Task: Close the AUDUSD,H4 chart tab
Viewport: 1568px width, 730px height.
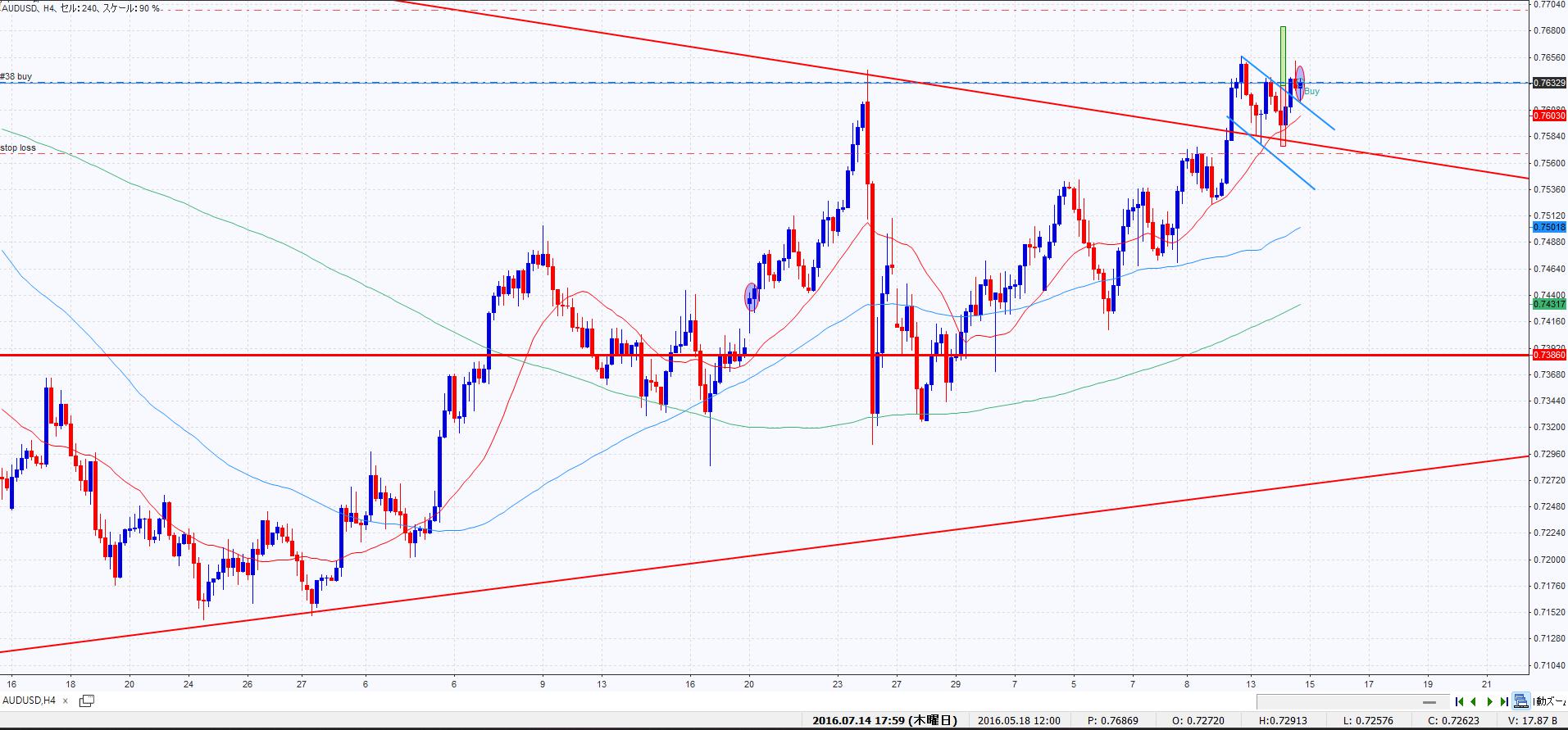Action: [x=66, y=701]
